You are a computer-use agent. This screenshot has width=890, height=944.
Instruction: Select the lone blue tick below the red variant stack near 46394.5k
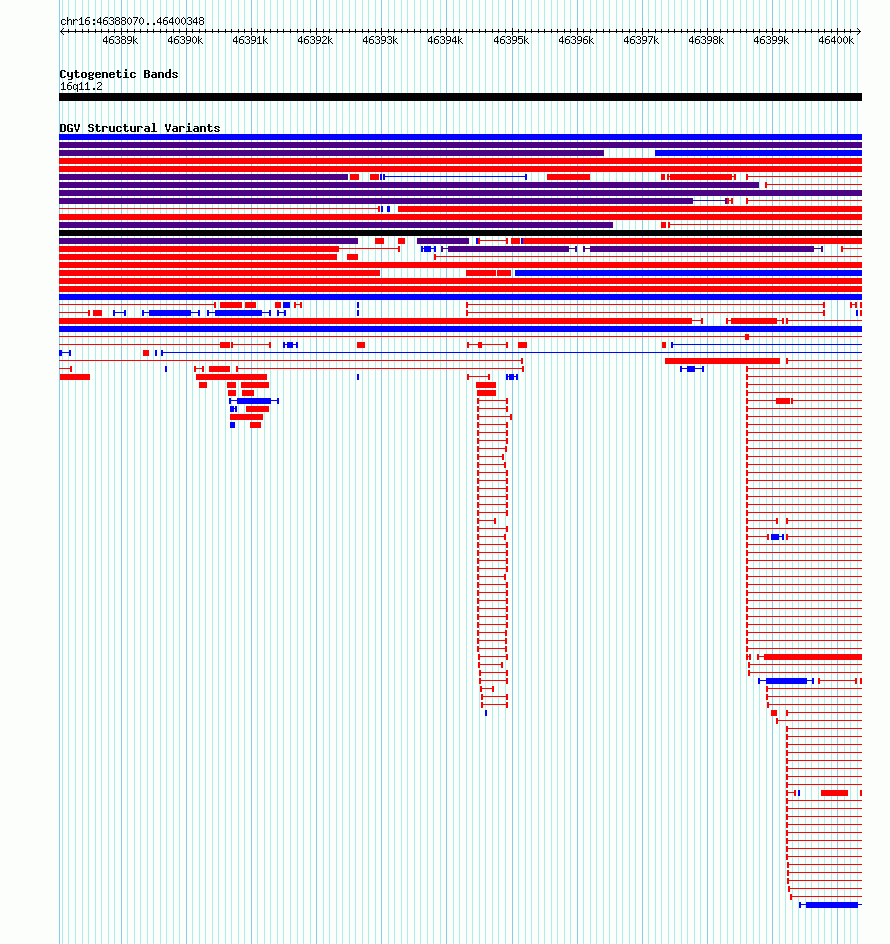(486, 713)
